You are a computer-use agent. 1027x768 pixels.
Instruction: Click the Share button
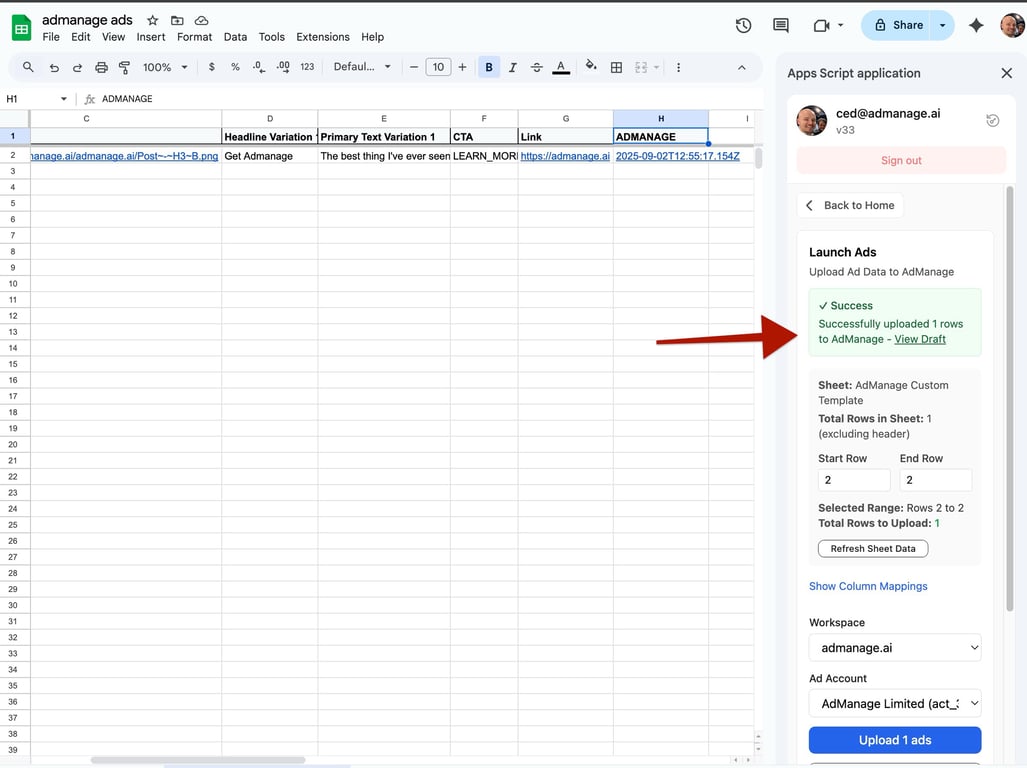click(899, 26)
